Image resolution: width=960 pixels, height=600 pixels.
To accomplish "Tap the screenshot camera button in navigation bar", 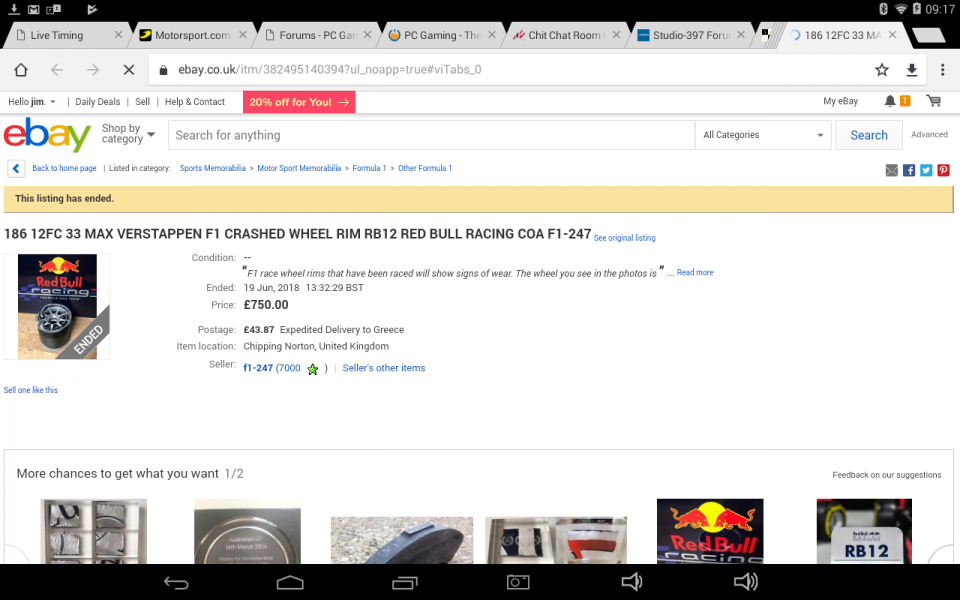I will pos(518,582).
